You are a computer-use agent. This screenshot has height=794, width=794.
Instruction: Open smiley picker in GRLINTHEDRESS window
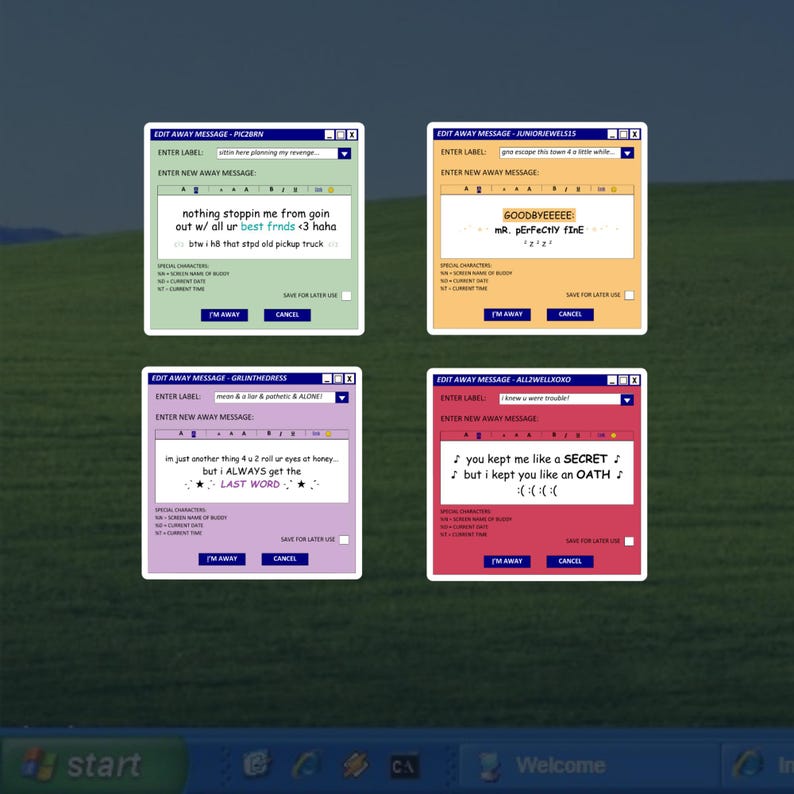click(328, 434)
